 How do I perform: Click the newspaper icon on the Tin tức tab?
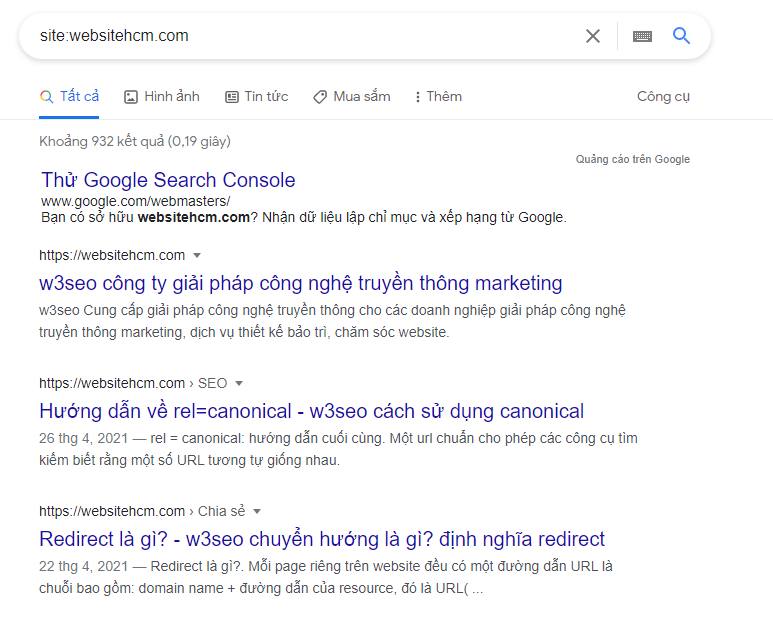(x=232, y=97)
